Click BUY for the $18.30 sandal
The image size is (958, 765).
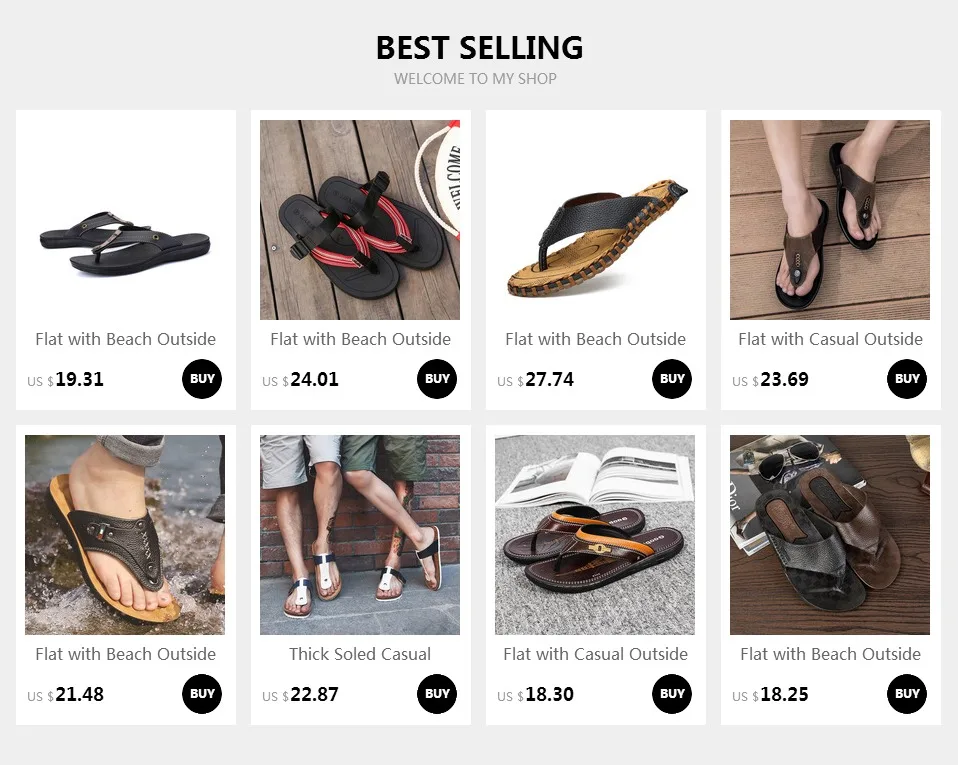pyautogui.click(x=672, y=694)
